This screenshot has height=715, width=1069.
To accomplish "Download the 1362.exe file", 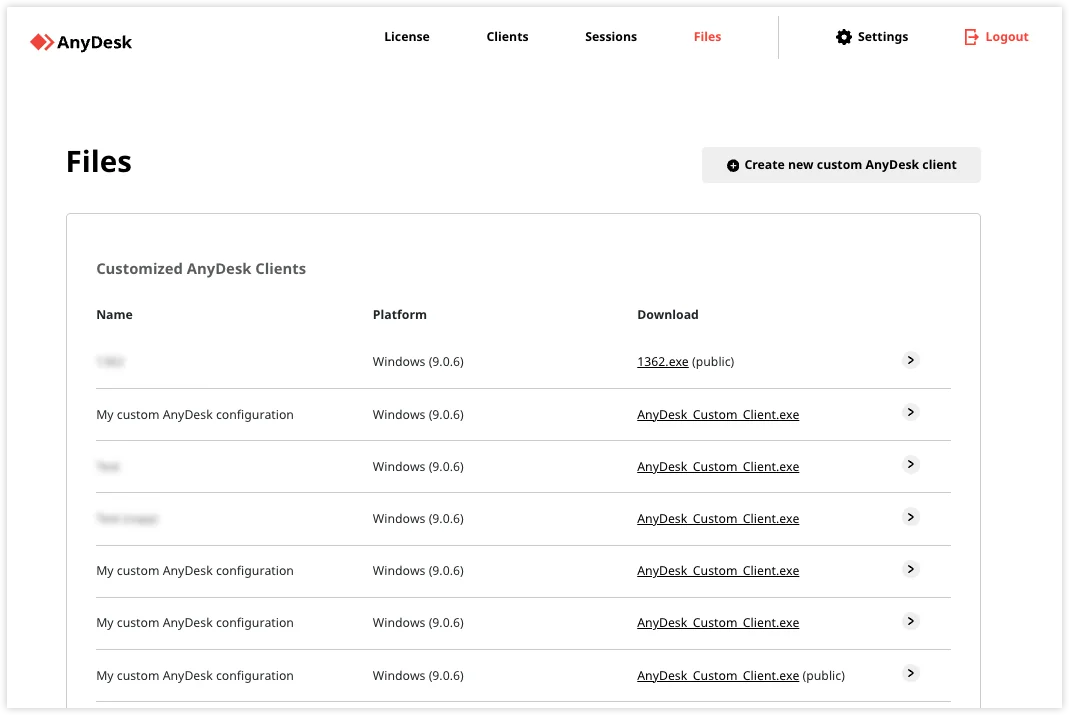I will [663, 362].
